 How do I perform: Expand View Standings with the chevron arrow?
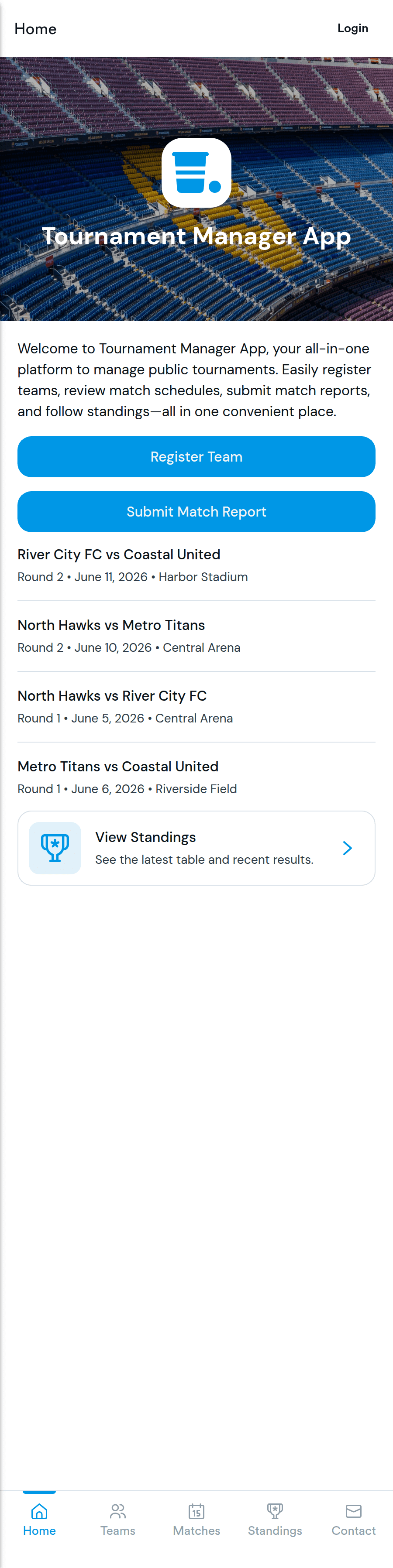click(347, 848)
